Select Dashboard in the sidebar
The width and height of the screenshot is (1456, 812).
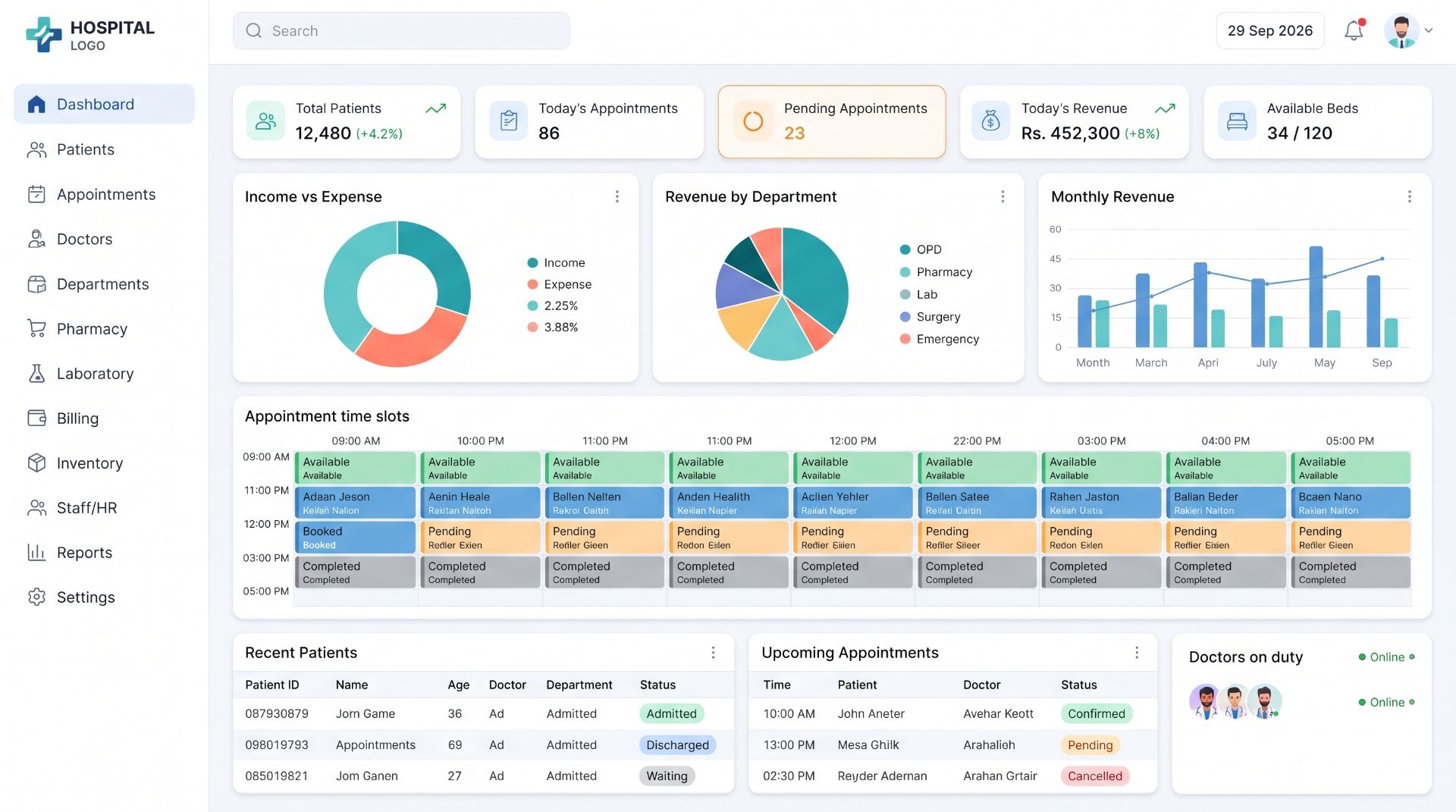pos(104,104)
